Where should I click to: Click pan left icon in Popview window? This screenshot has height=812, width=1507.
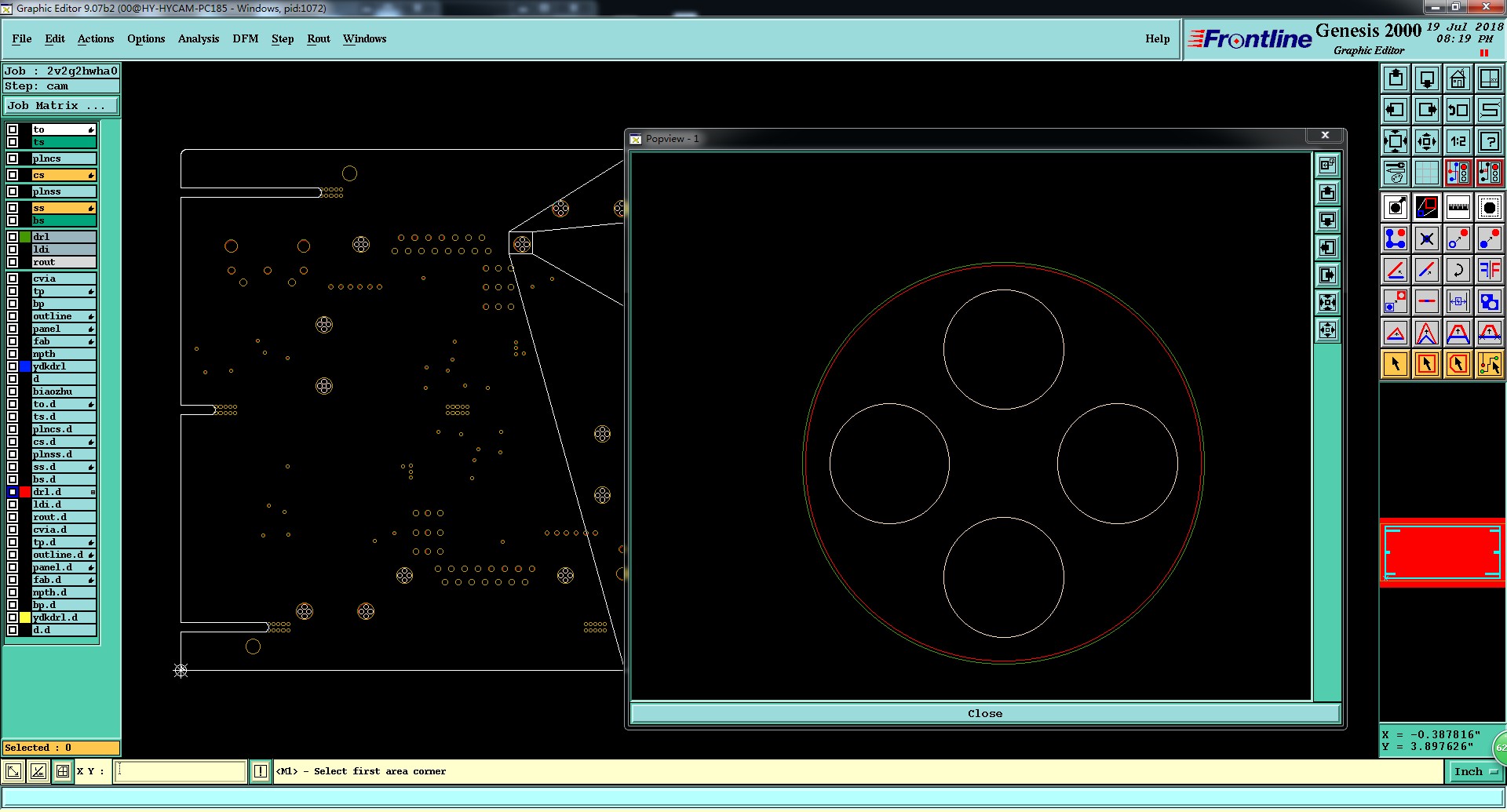coord(1327,248)
